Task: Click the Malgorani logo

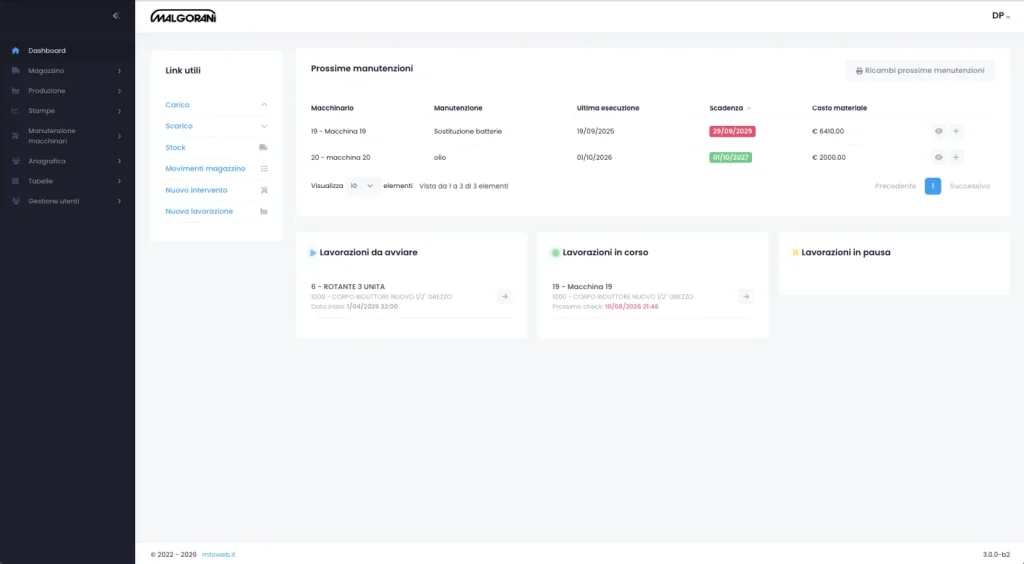Action: pyautogui.click(x=184, y=16)
